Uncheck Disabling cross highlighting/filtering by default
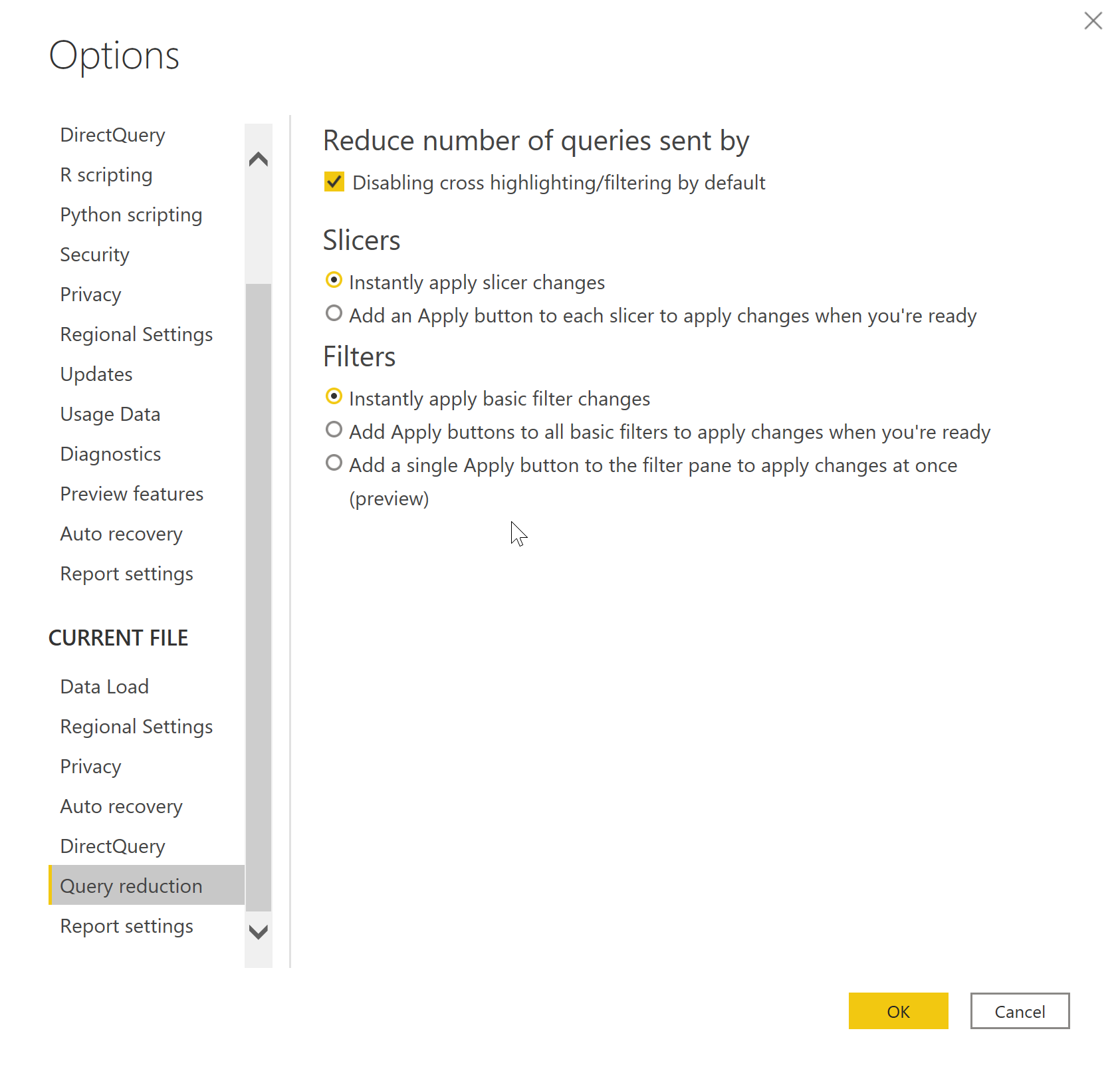The image size is (1120, 1079). (334, 181)
